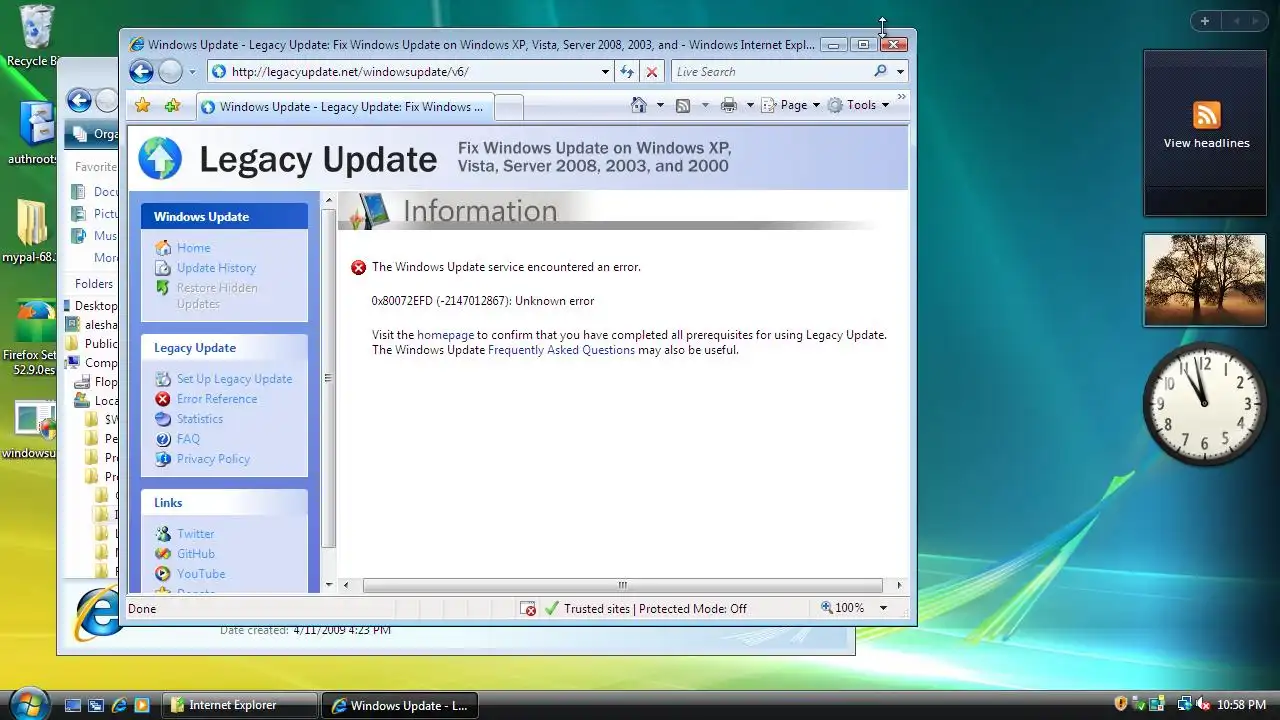1280x720 pixels.
Task: Click the 100% zoom level button
Action: tap(843, 608)
